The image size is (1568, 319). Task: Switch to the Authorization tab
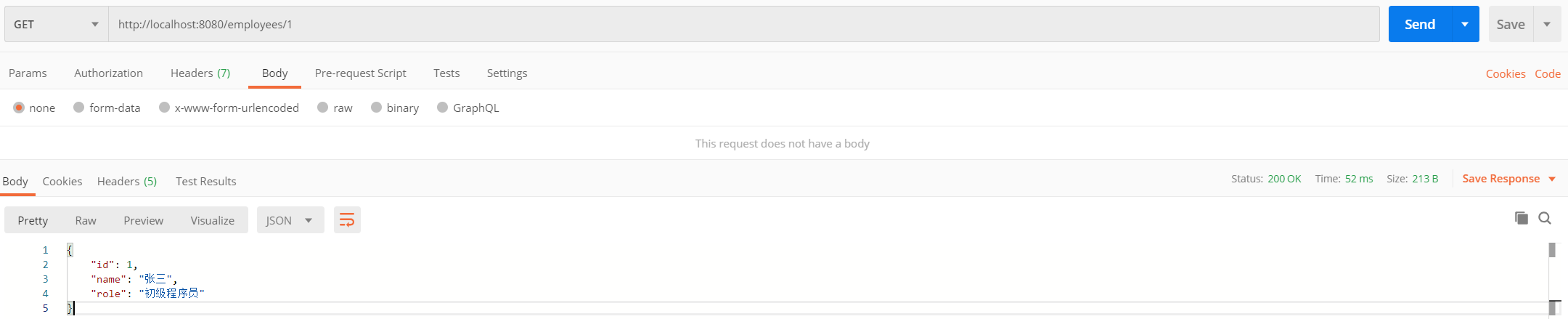pyautogui.click(x=108, y=73)
